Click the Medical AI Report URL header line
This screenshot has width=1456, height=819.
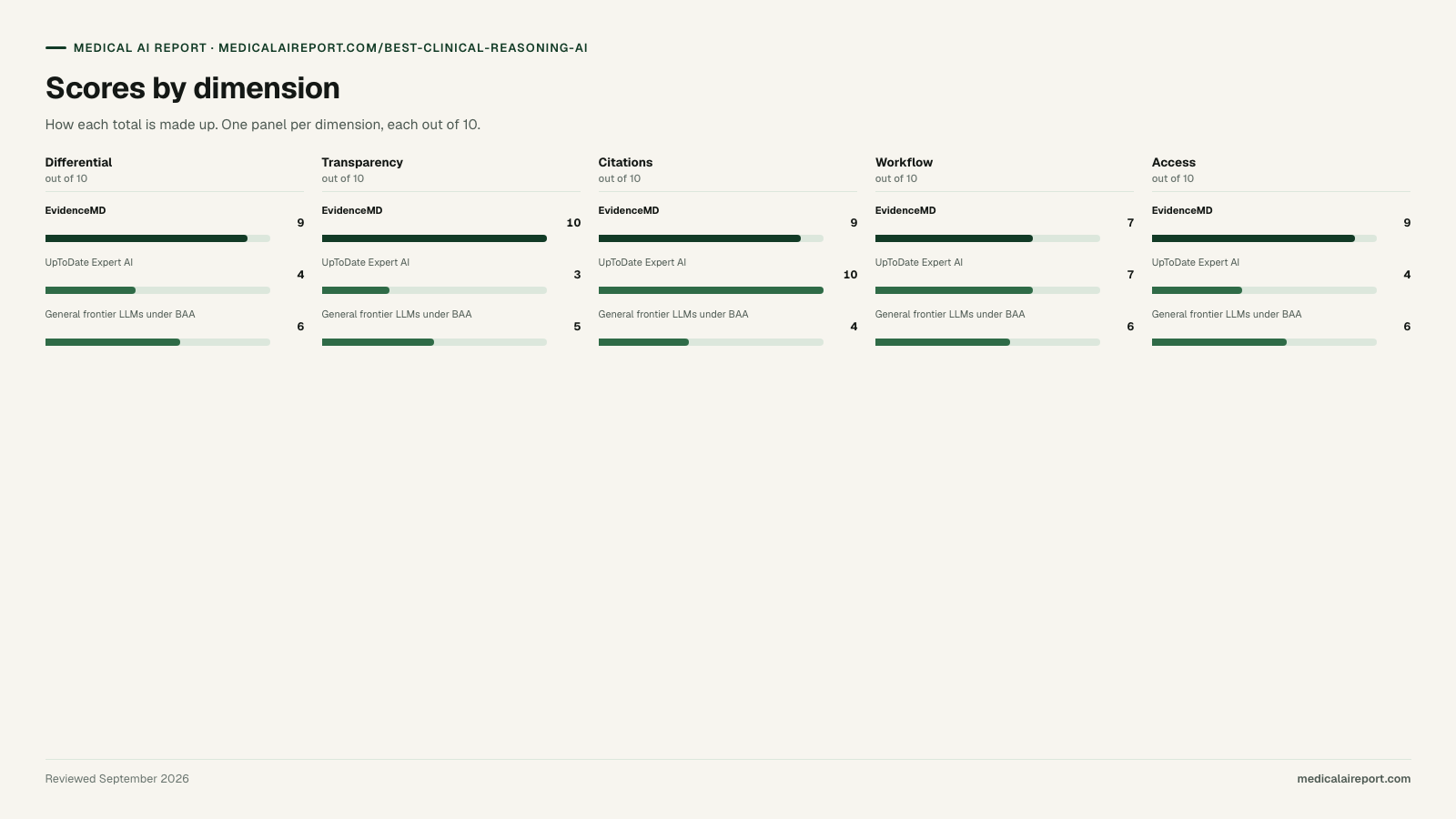point(330,48)
